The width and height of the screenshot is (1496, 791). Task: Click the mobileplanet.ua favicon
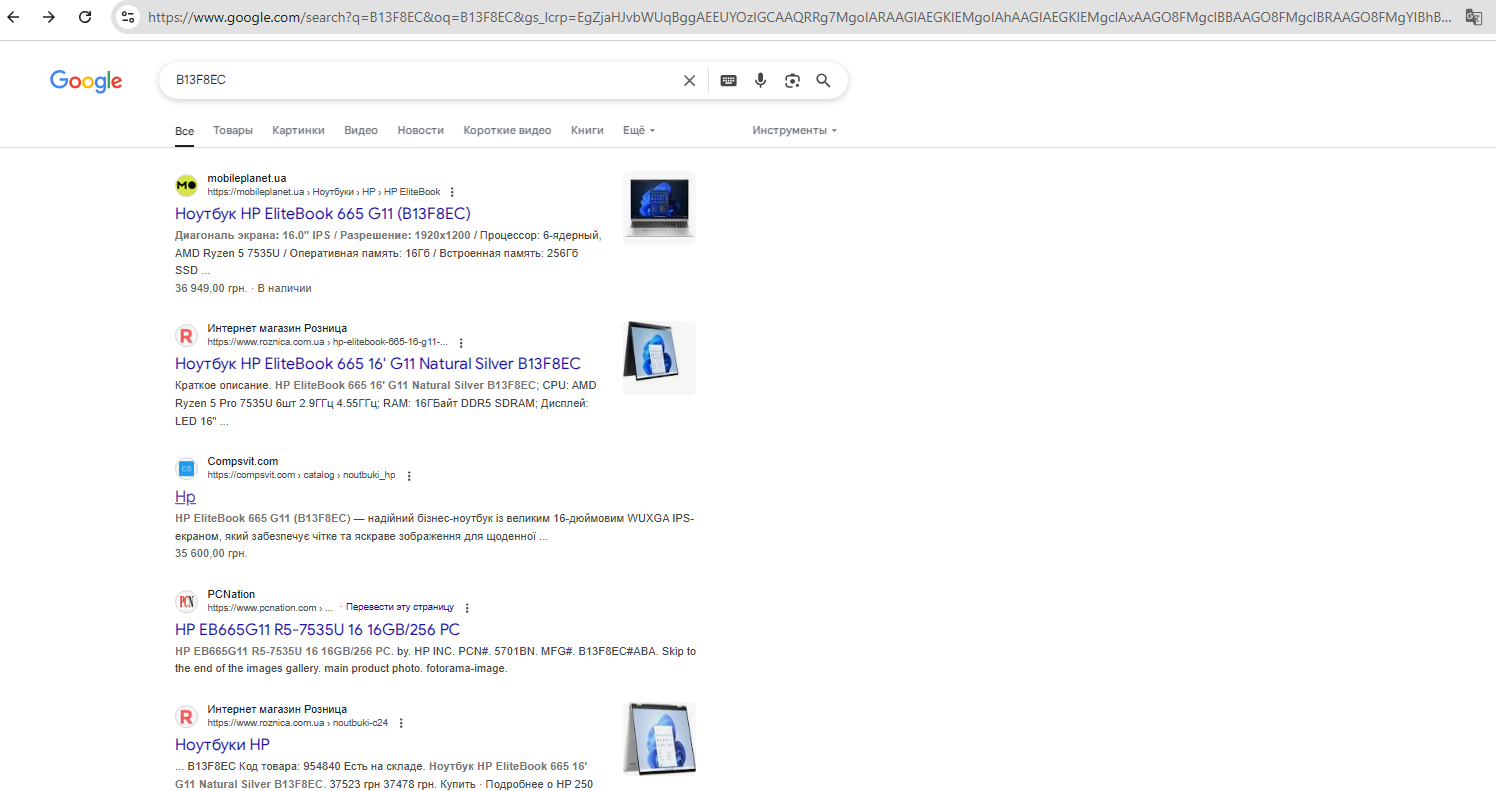point(186,185)
